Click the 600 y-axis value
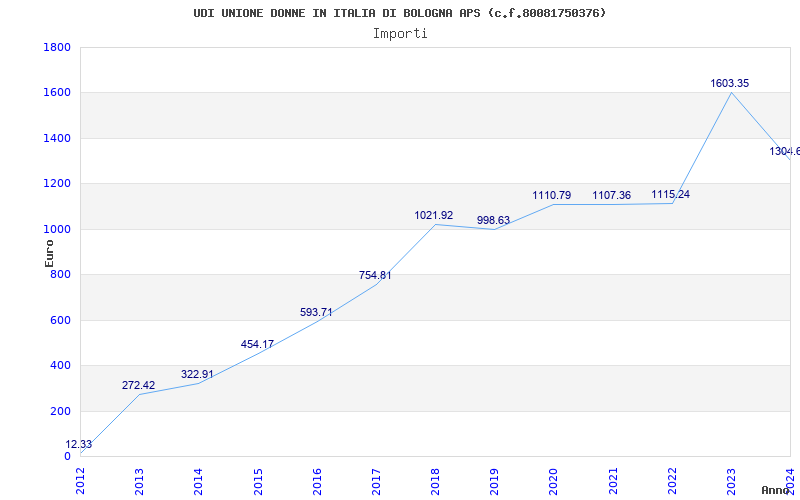This screenshot has height=500, width=800. tap(61, 320)
